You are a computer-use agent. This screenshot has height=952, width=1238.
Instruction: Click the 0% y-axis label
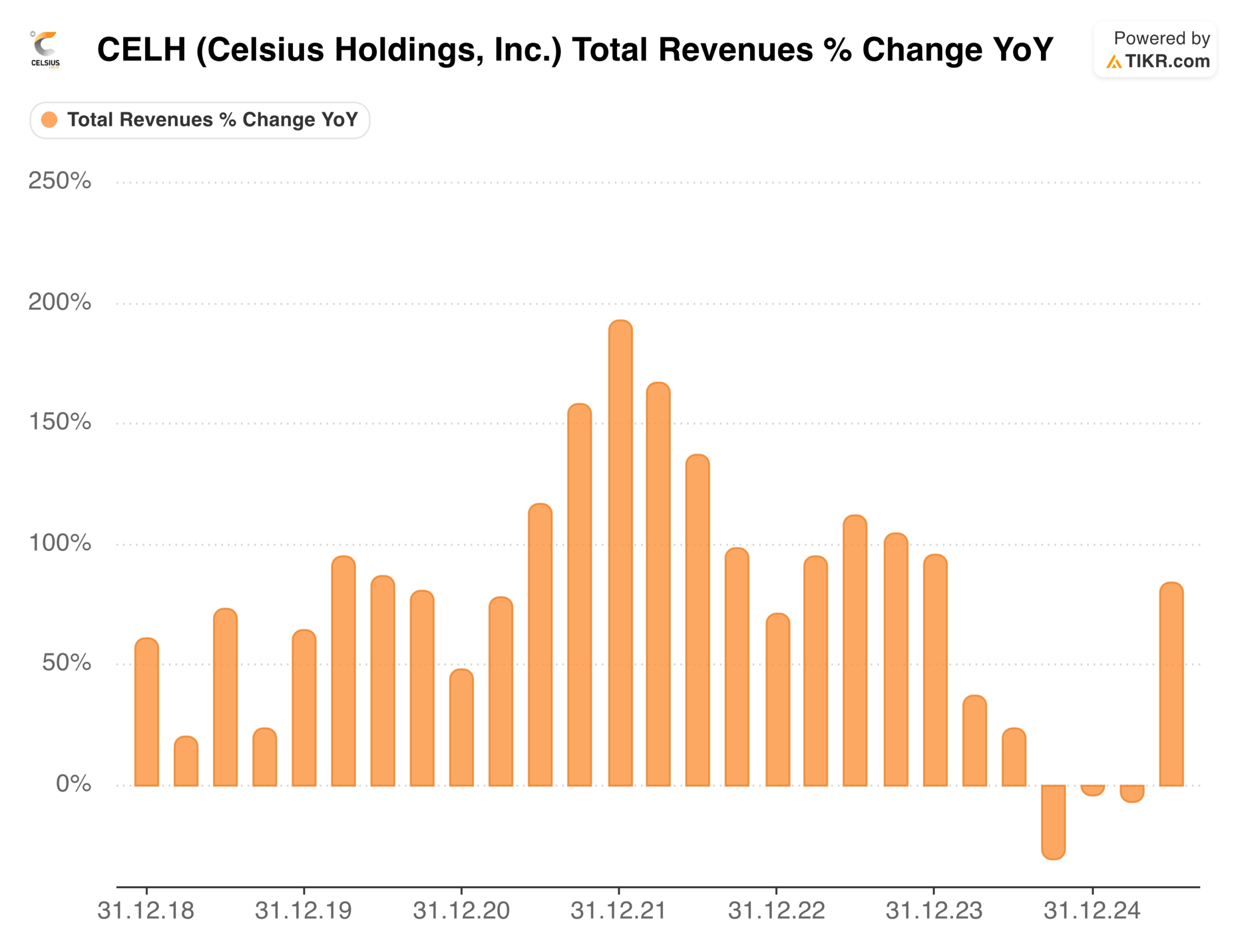pyautogui.click(x=73, y=784)
